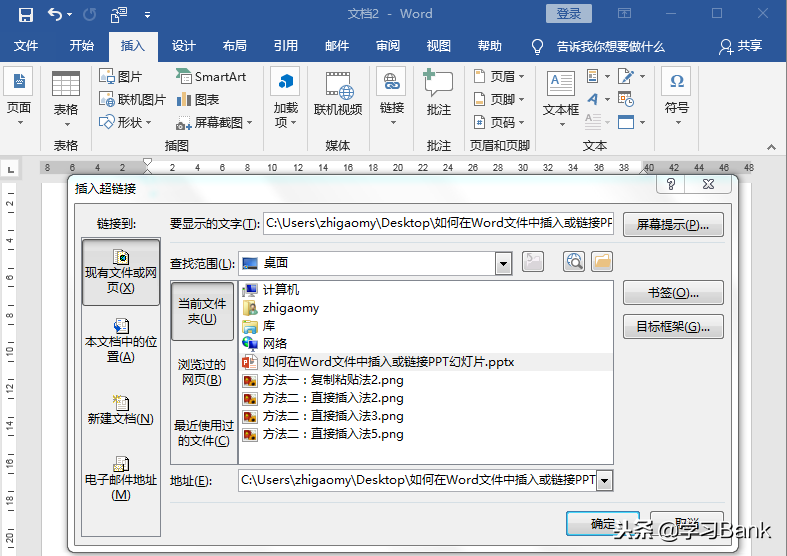Click the Redo icon in the quick access toolbar
The height and width of the screenshot is (556, 787).
tap(90, 15)
